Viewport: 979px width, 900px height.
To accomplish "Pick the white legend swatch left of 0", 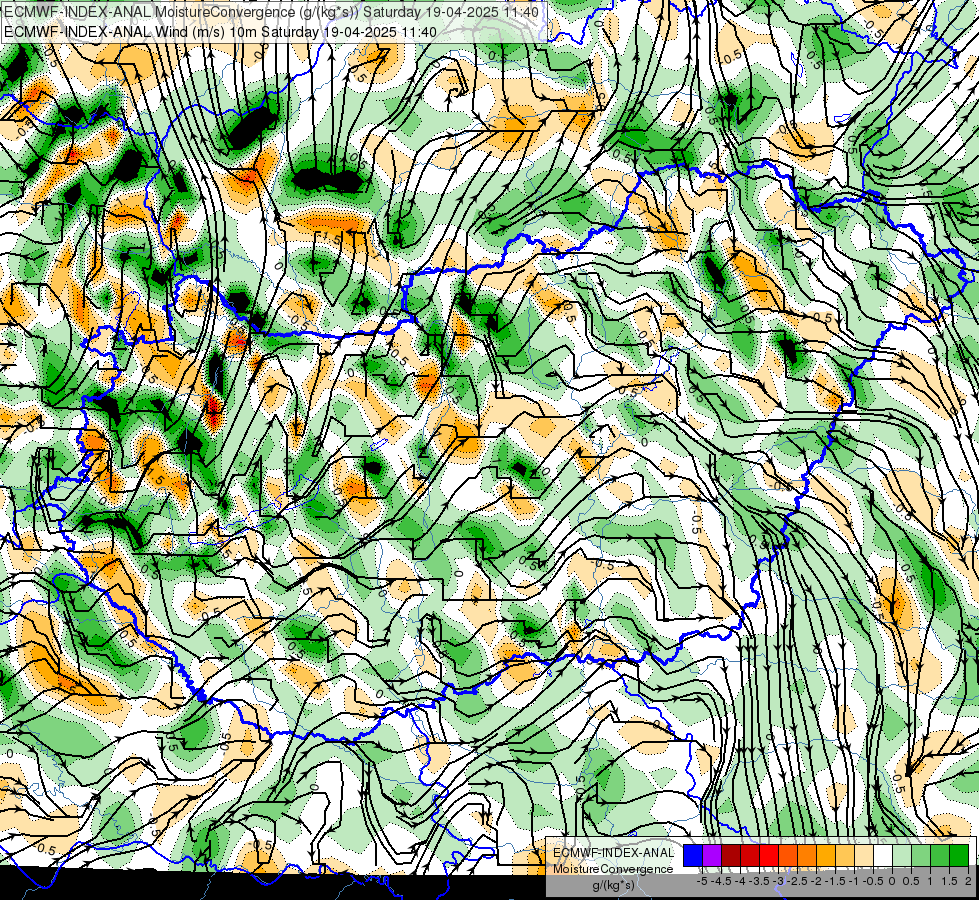I will 883,855.
